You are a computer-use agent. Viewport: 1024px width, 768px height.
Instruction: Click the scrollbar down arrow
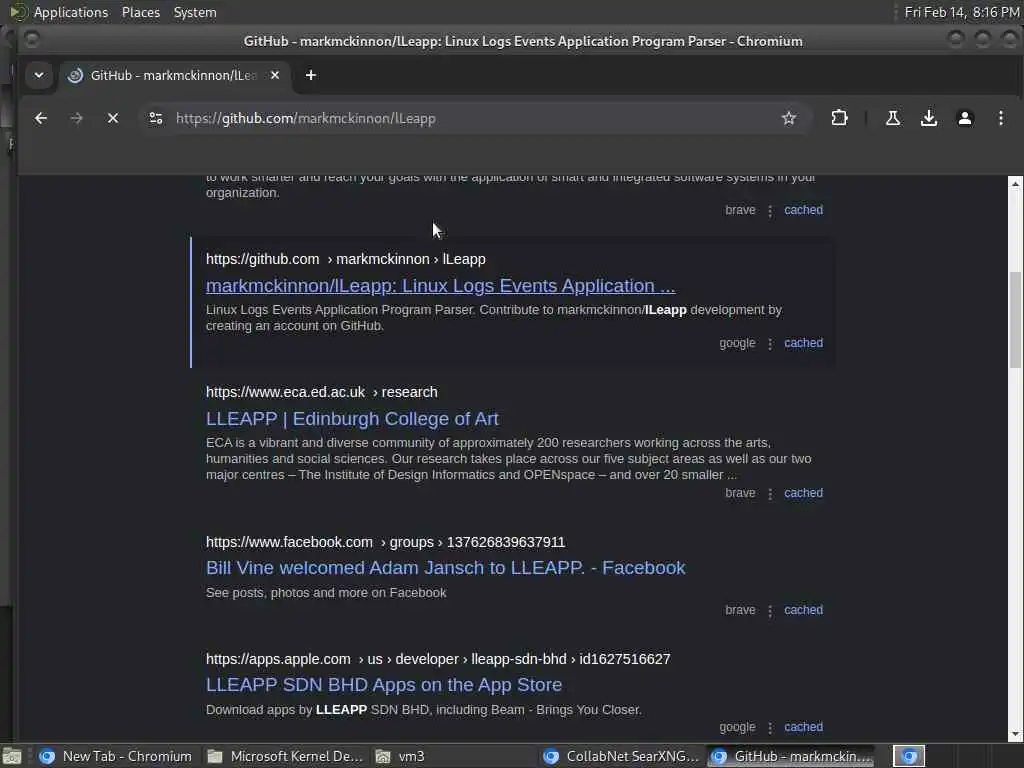1015,735
